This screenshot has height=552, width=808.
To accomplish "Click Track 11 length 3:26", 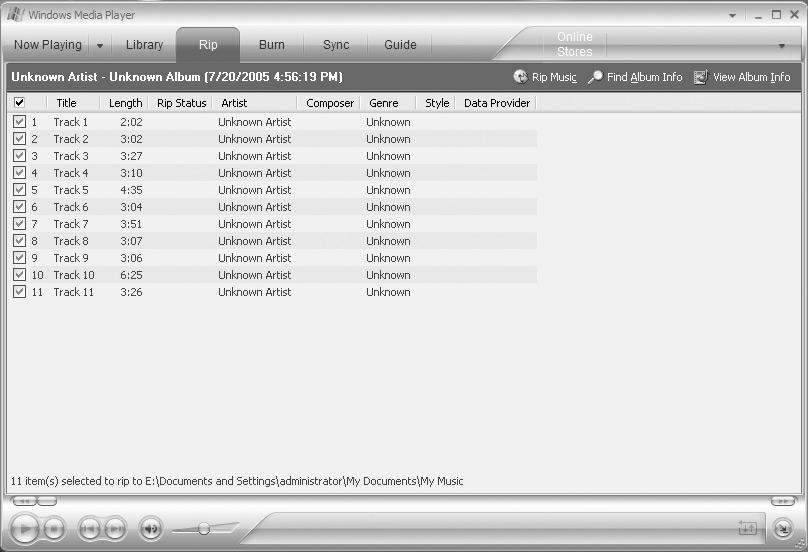I will pos(131,292).
